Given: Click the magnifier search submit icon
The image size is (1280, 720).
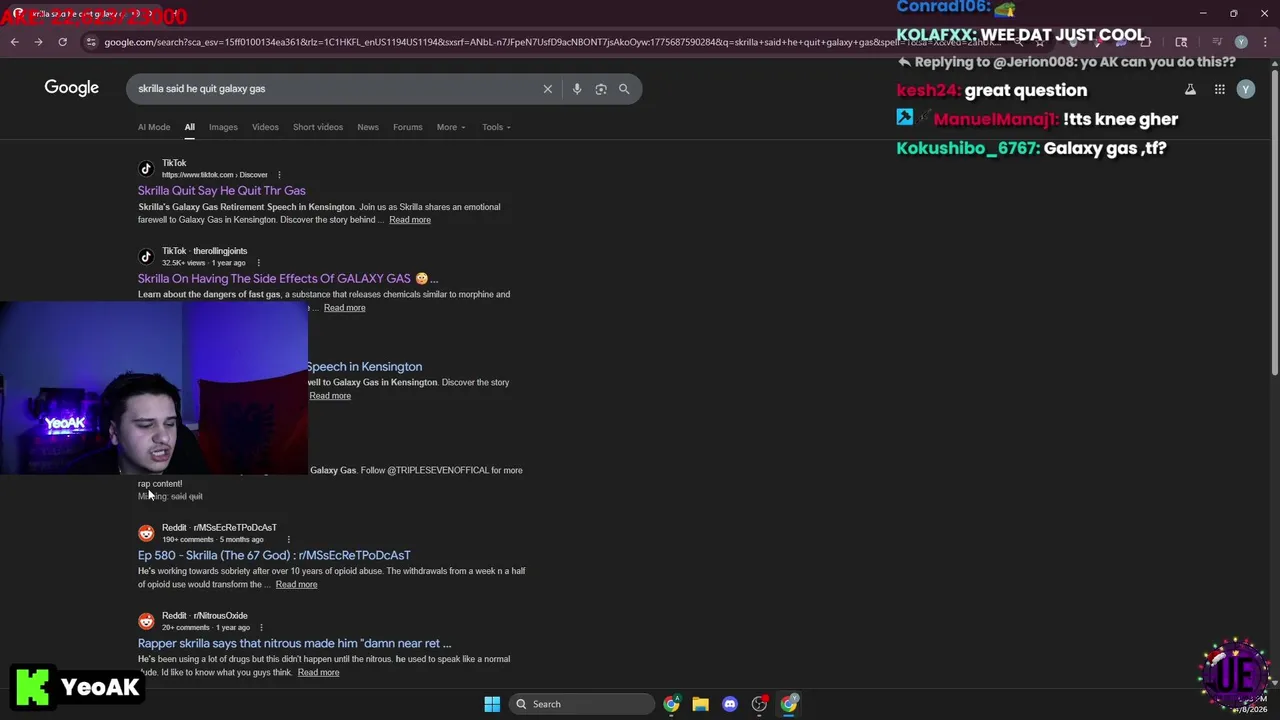Looking at the screenshot, I should [x=624, y=89].
